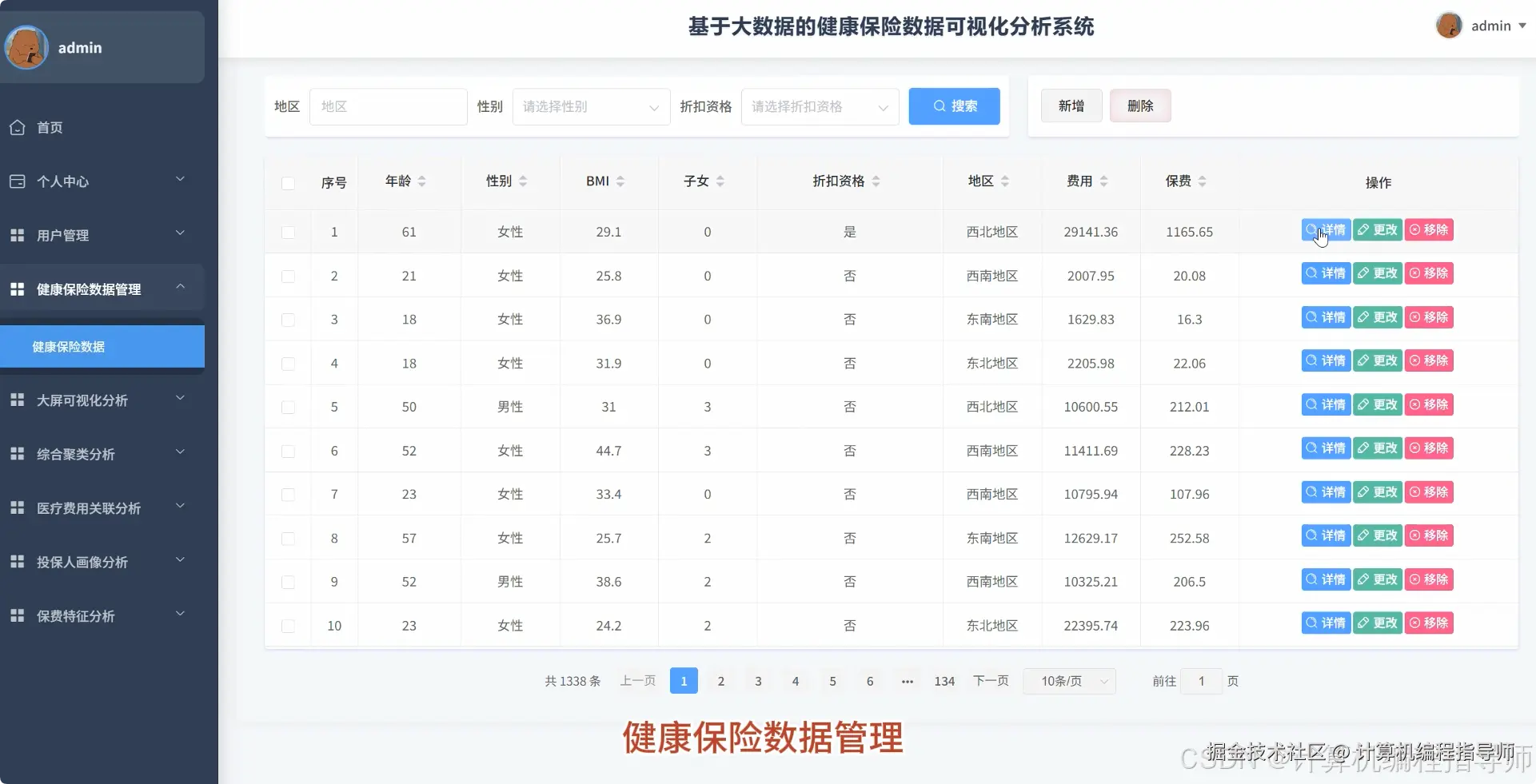1536x784 pixels.
Task: Click 移除 remove button for row 10
Action: [1429, 623]
